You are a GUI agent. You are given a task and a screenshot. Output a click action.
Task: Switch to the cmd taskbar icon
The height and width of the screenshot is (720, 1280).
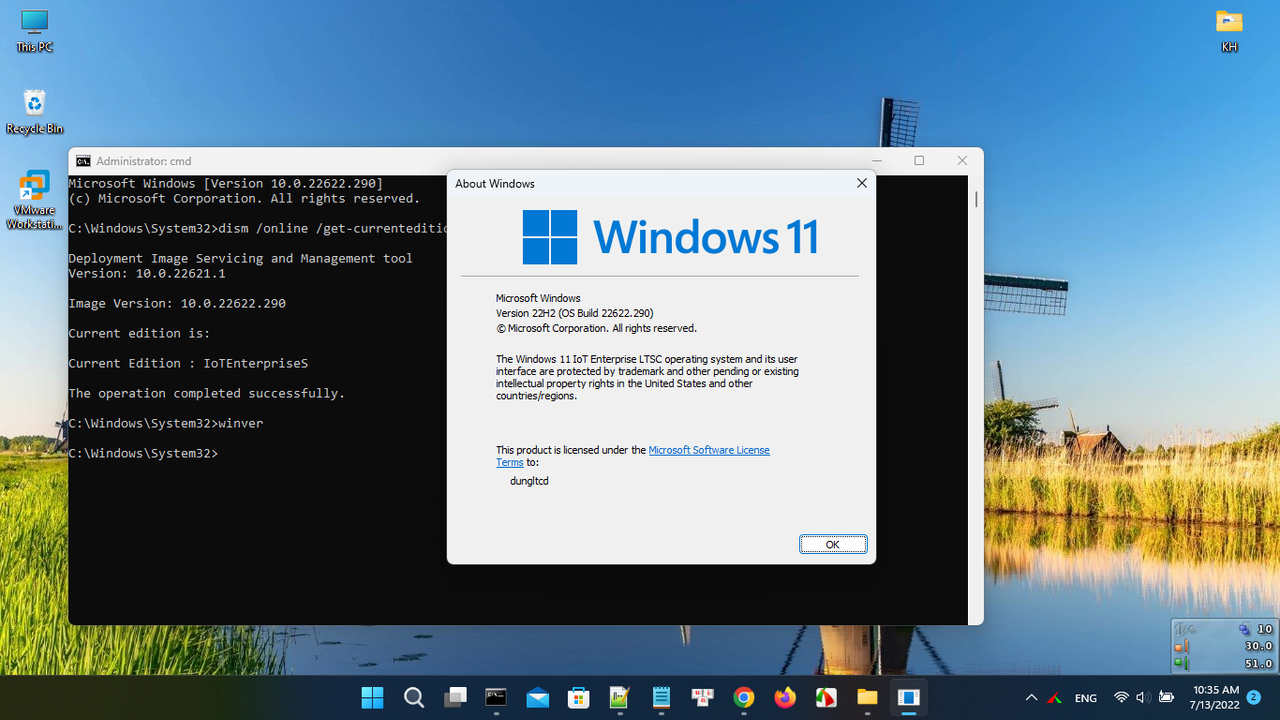[x=496, y=697]
